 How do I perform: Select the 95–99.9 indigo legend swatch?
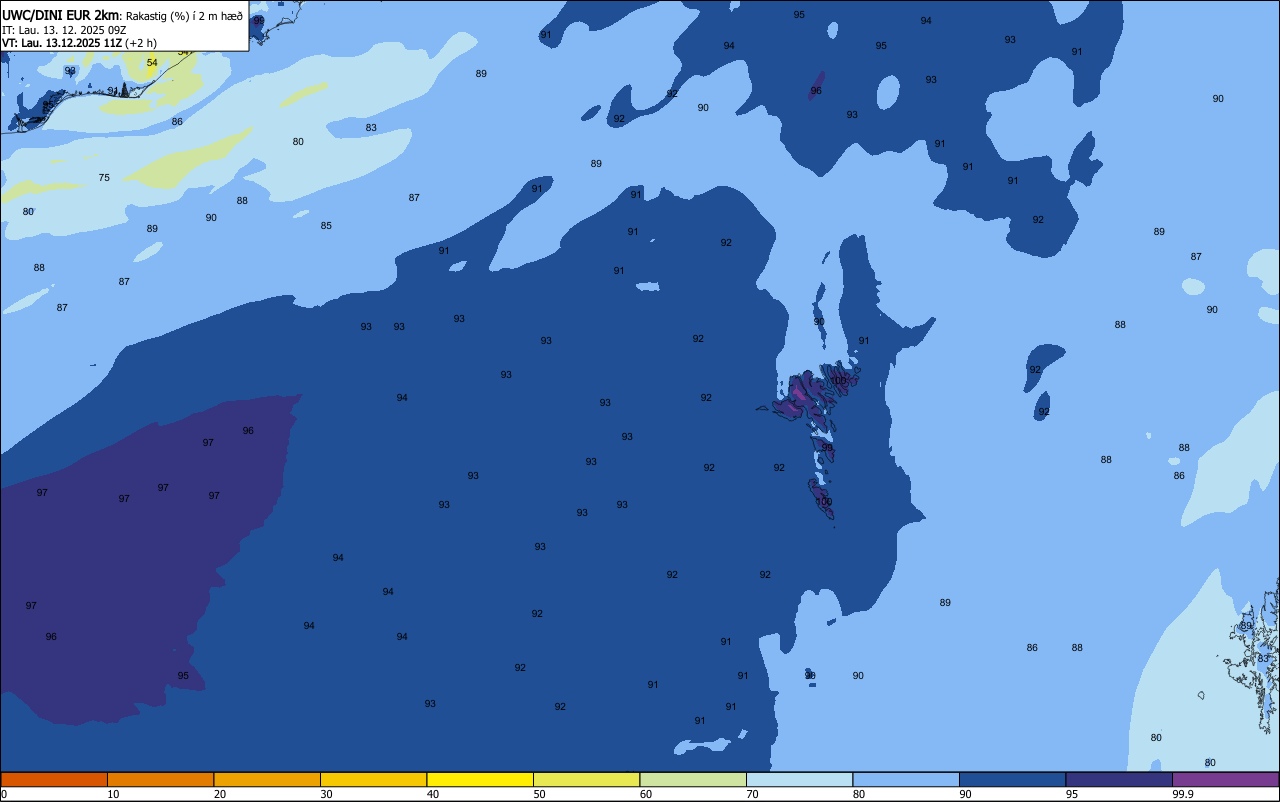click(1119, 779)
